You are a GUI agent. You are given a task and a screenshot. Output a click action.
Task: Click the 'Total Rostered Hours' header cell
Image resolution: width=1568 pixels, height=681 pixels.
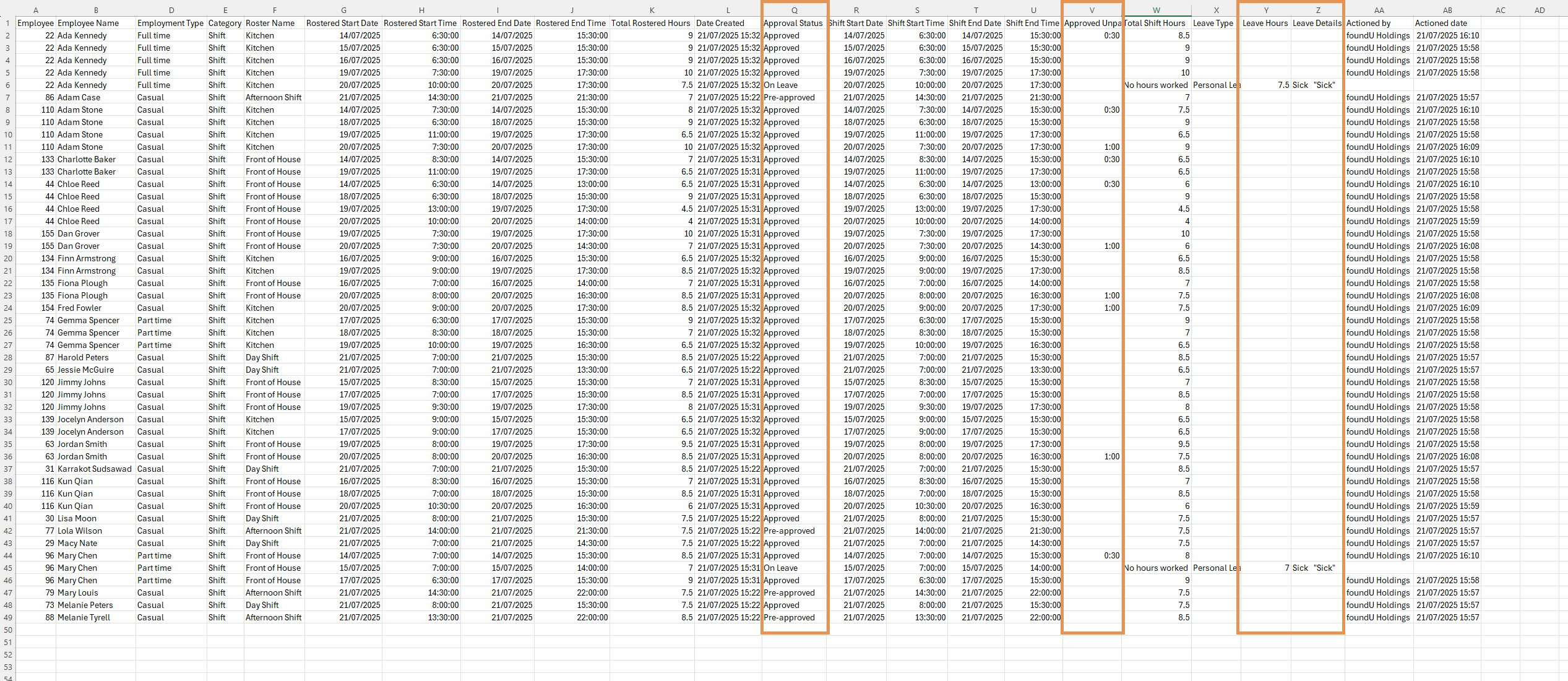tap(650, 23)
